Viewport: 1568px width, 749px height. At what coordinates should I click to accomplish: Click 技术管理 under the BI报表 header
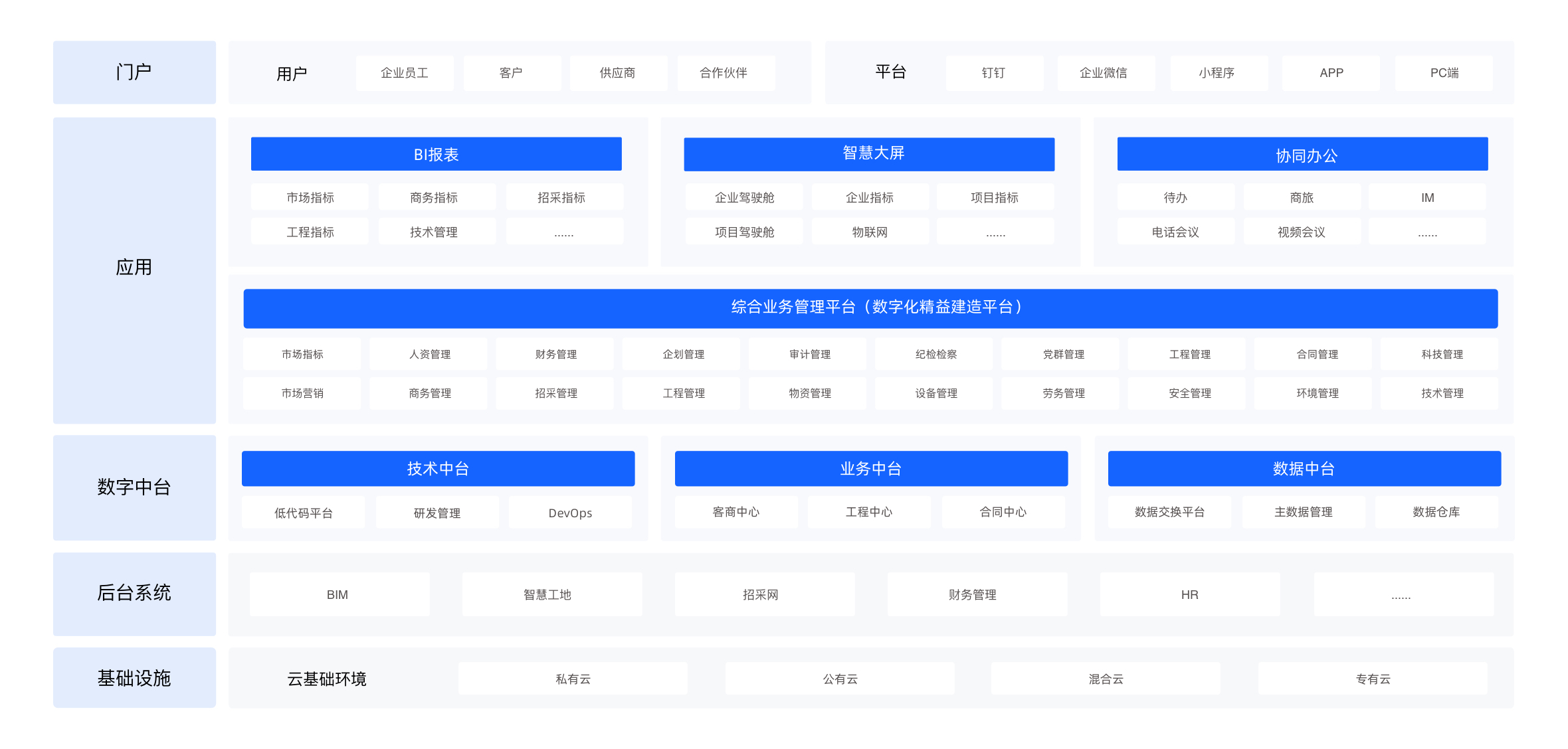[x=437, y=232]
